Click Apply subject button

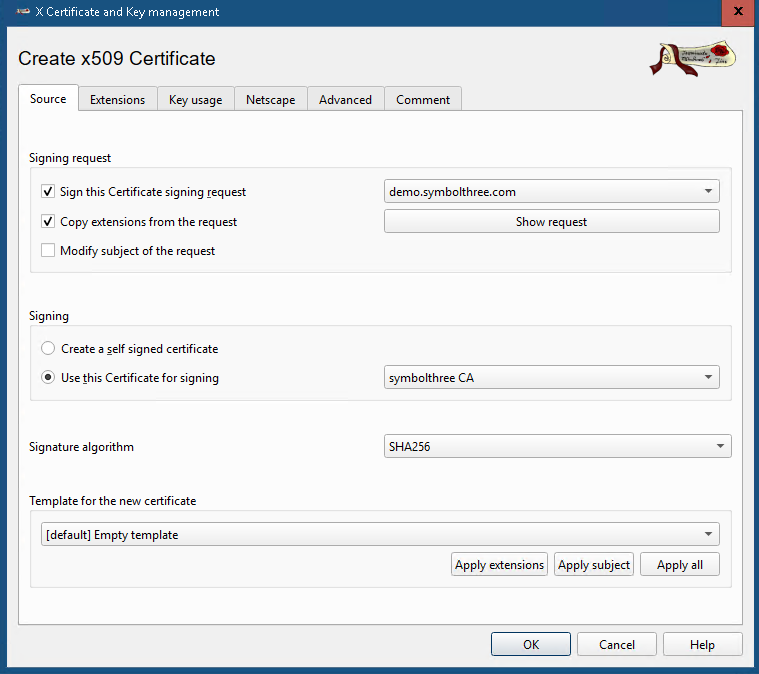coord(593,565)
